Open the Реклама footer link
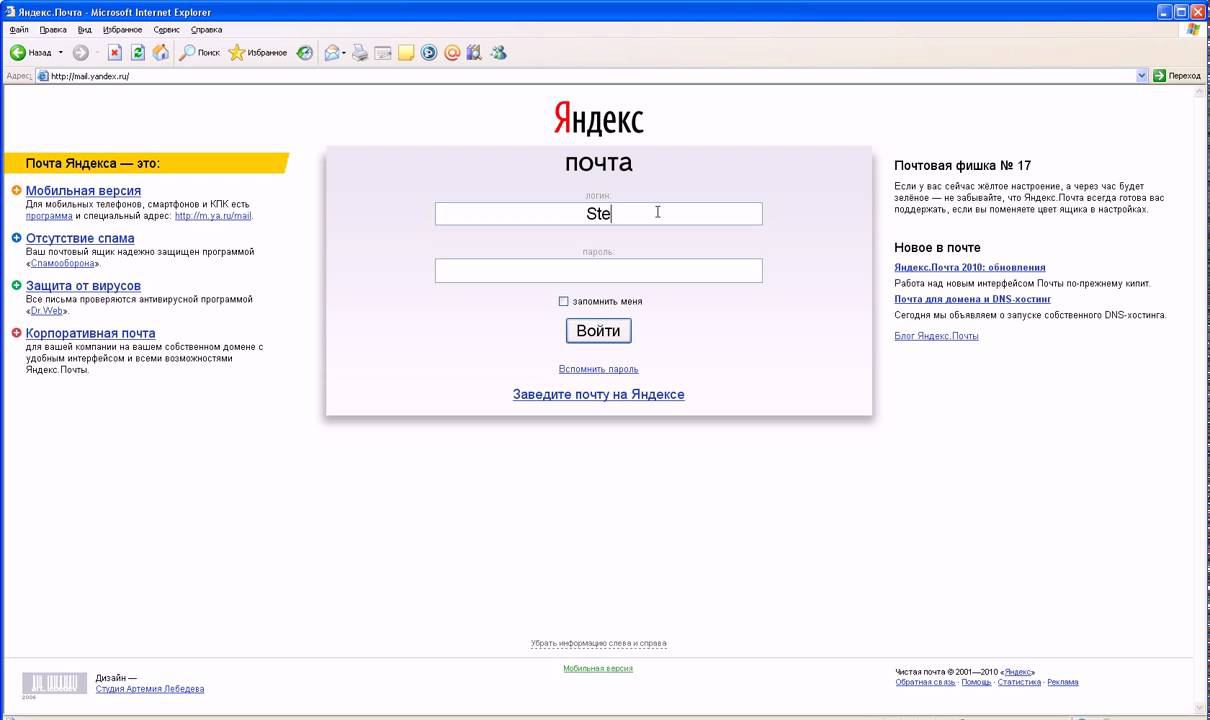1210x720 pixels. point(1063,683)
